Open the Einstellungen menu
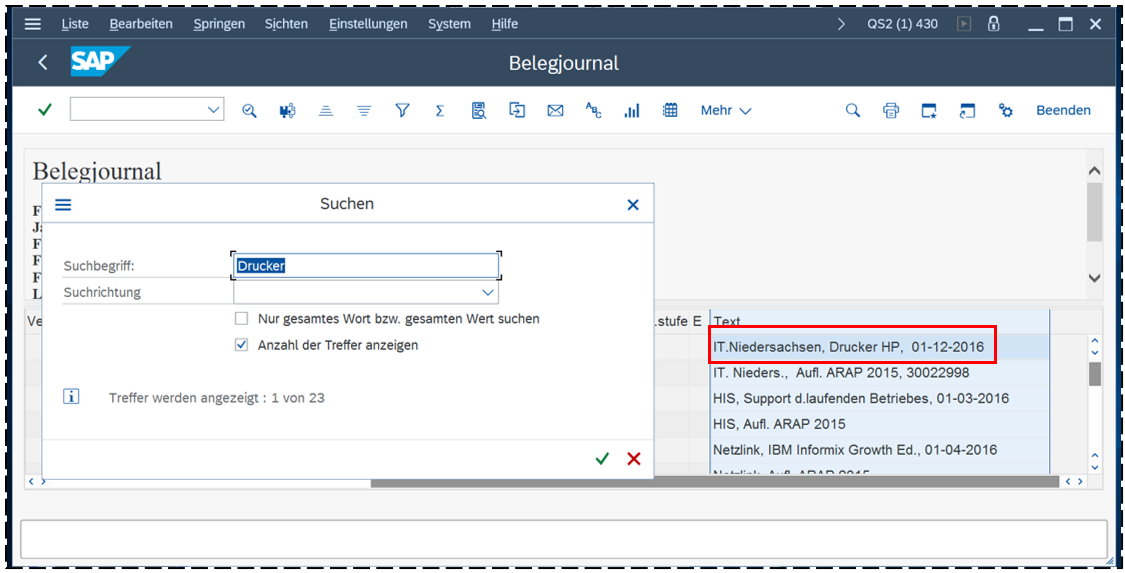This screenshot has height=573, width=1125. coord(368,24)
